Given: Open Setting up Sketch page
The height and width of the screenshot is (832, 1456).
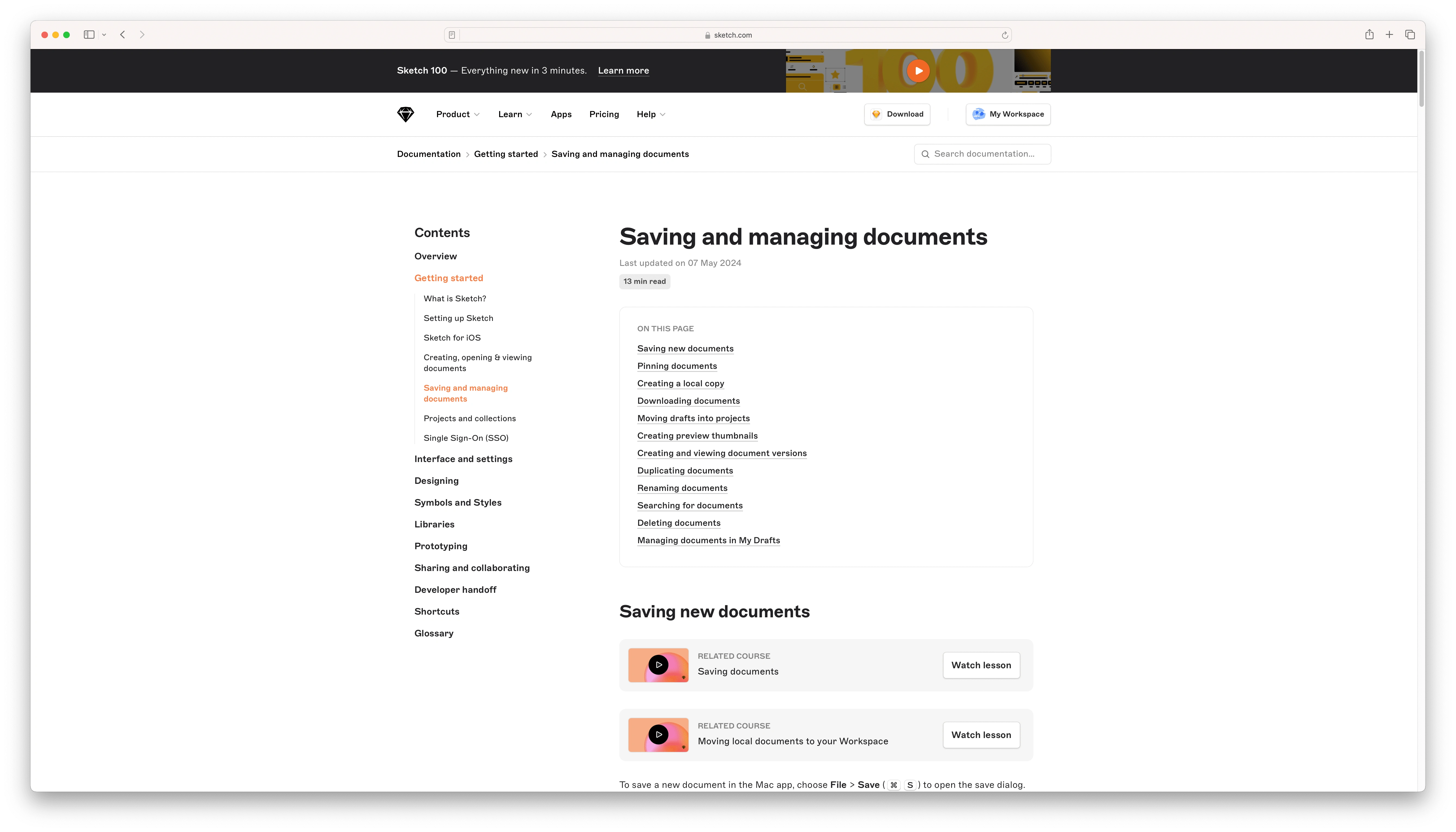Looking at the screenshot, I should [x=458, y=318].
